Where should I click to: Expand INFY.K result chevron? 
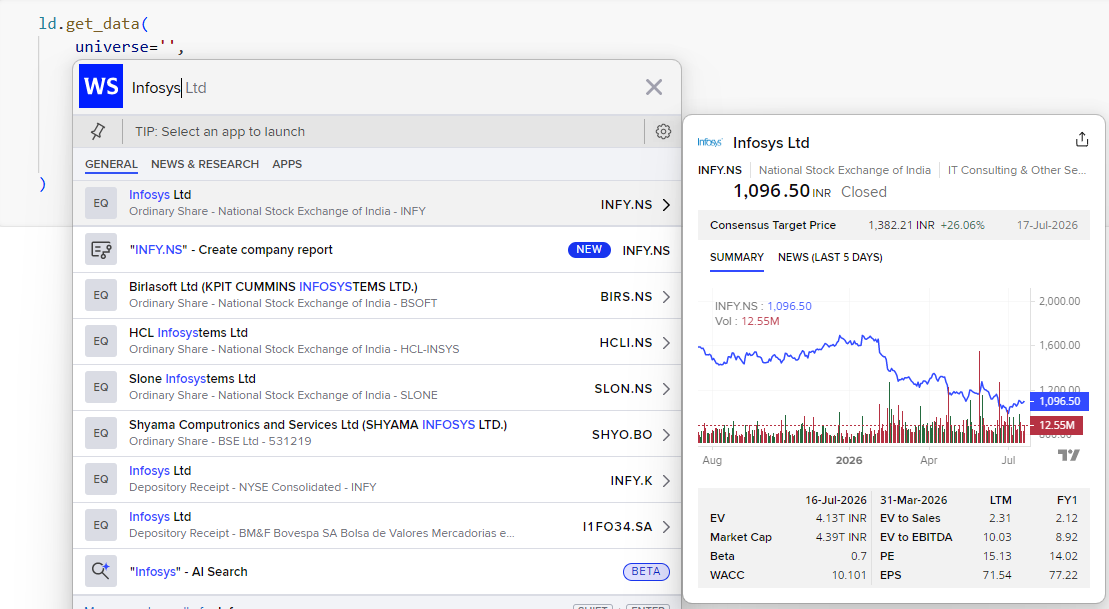(x=666, y=480)
